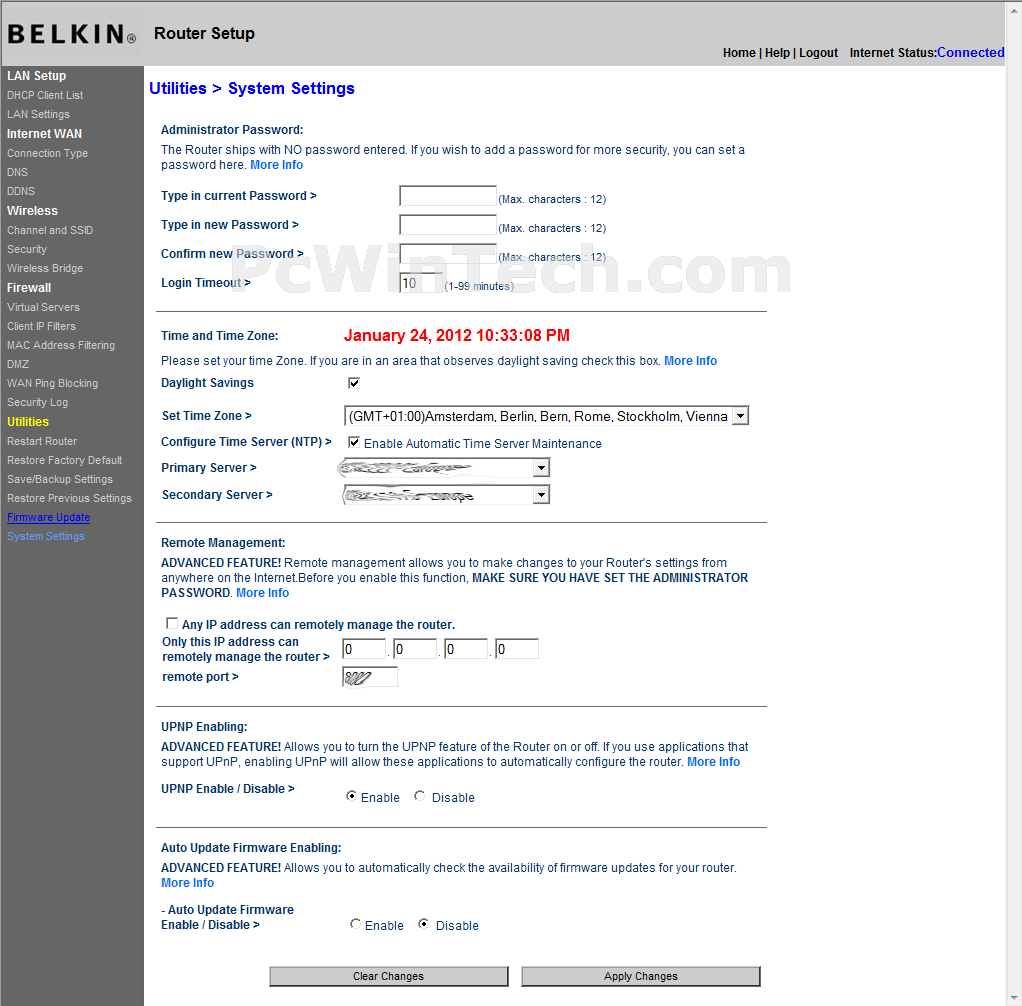The height and width of the screenshot is (1006, 1022).
Task: Select Auto Update Firmware Enable radio
Action: point(355,923)
